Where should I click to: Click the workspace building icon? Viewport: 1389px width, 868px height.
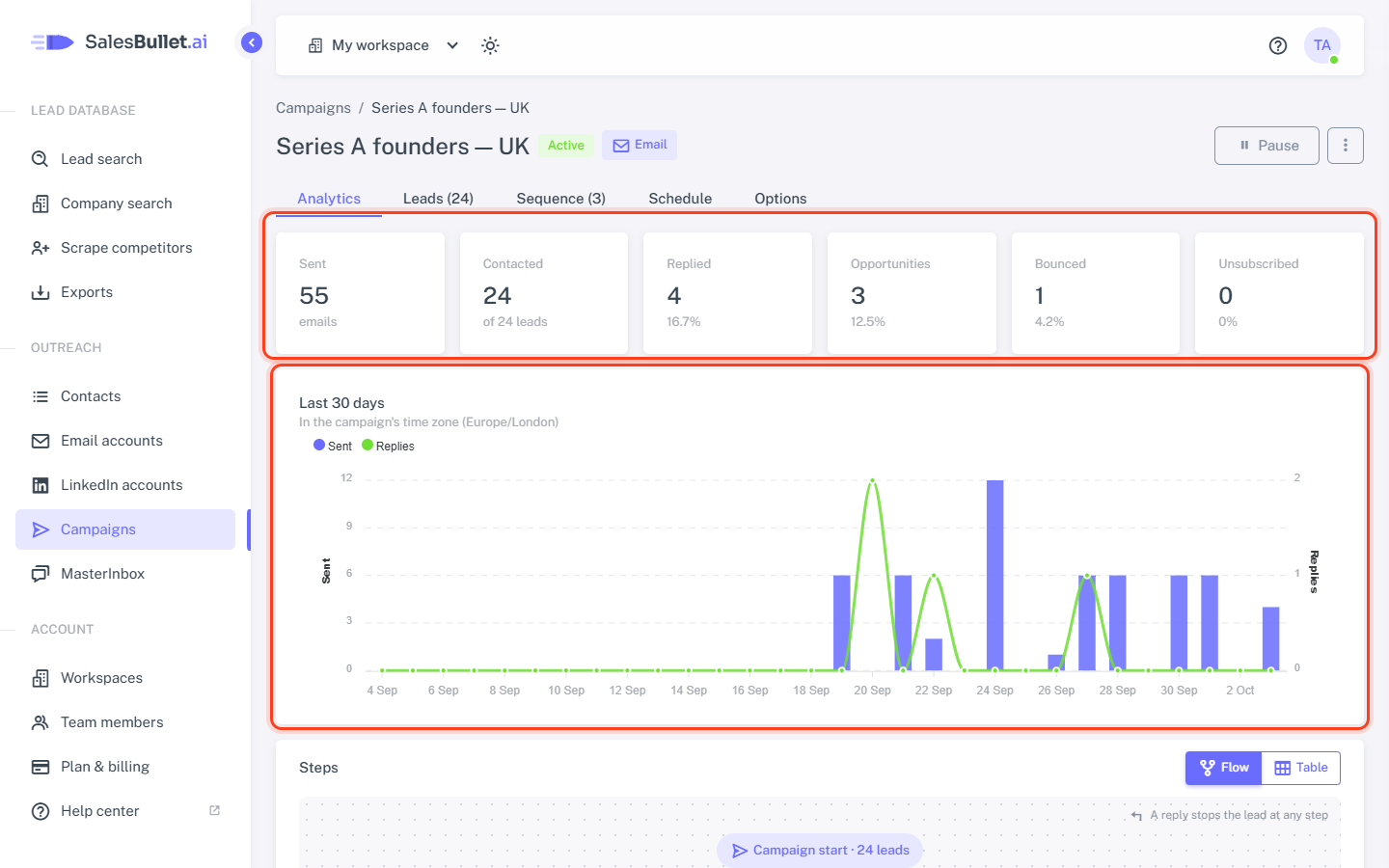click(x=315, y=45)
